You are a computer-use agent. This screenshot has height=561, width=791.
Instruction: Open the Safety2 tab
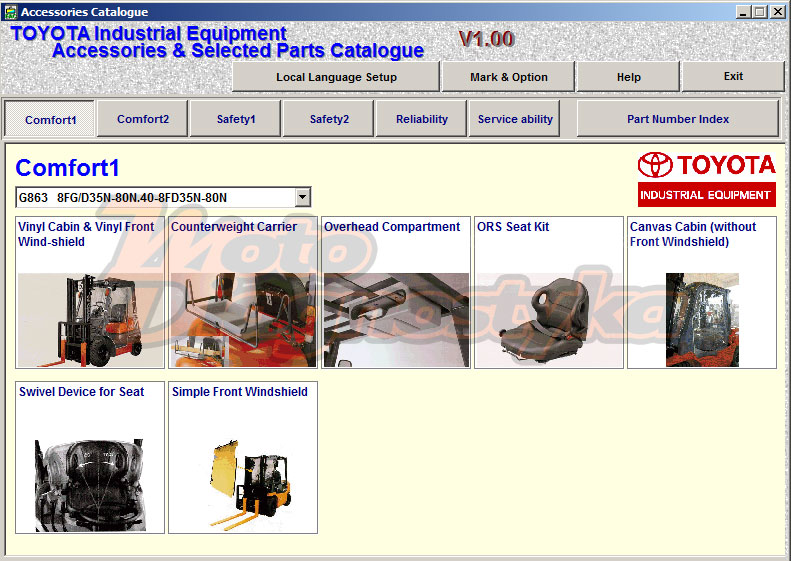click(x=329, y=119)
